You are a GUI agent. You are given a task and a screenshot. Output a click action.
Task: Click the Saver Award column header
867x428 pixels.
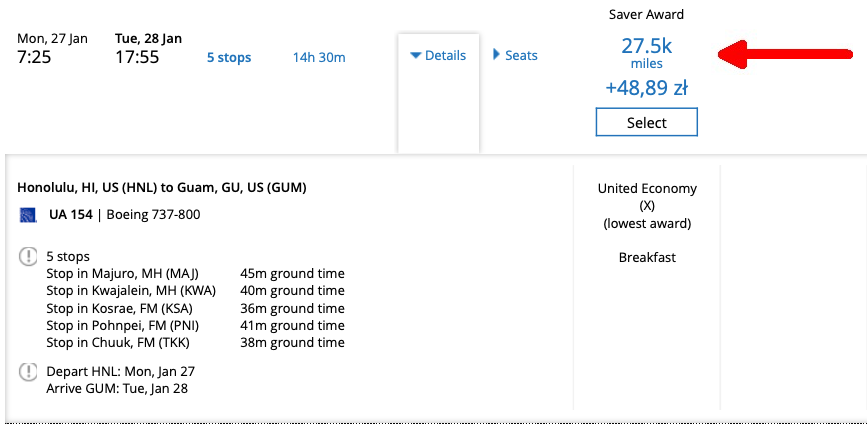point(646,15)
